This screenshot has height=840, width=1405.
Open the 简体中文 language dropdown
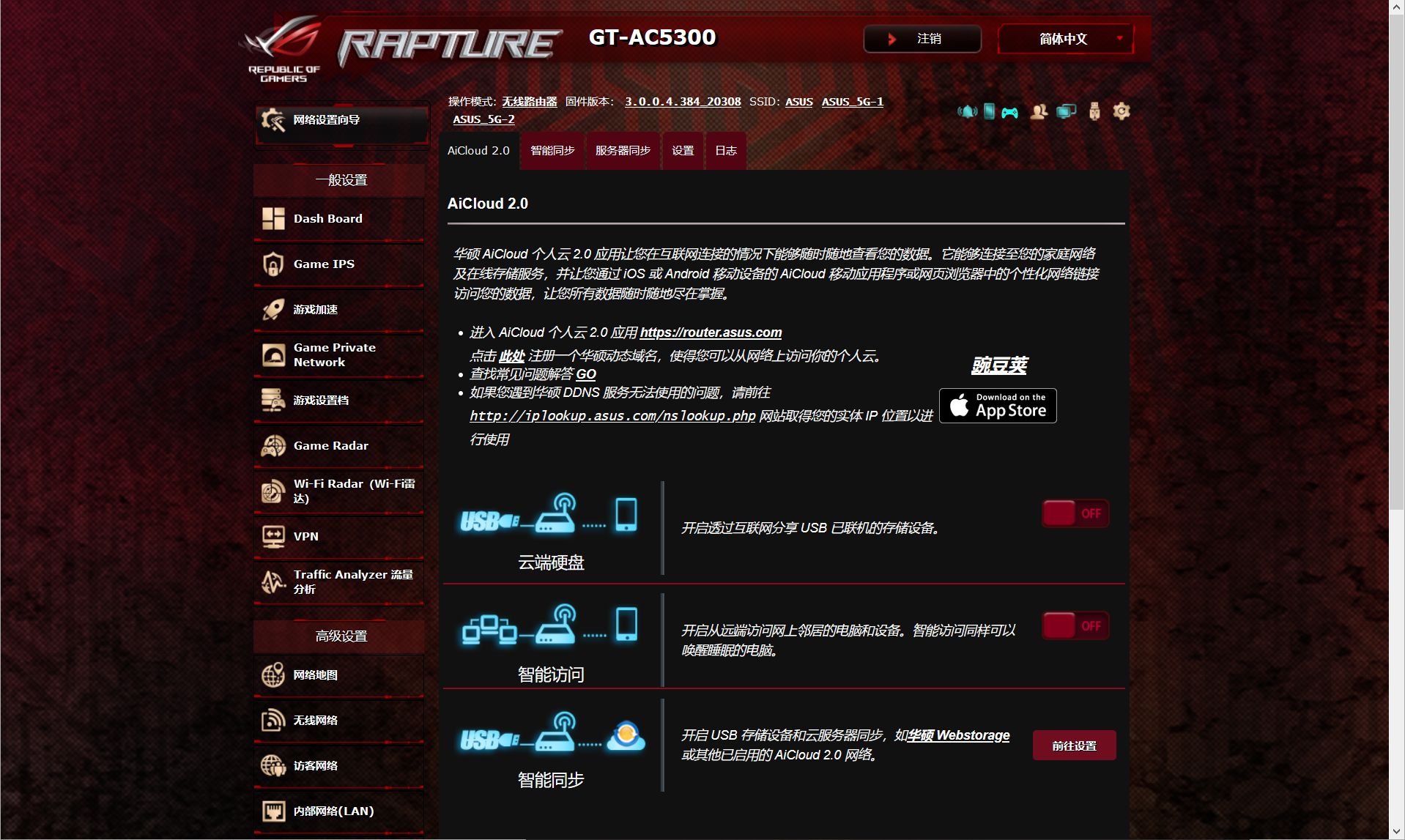[1066, 39]
